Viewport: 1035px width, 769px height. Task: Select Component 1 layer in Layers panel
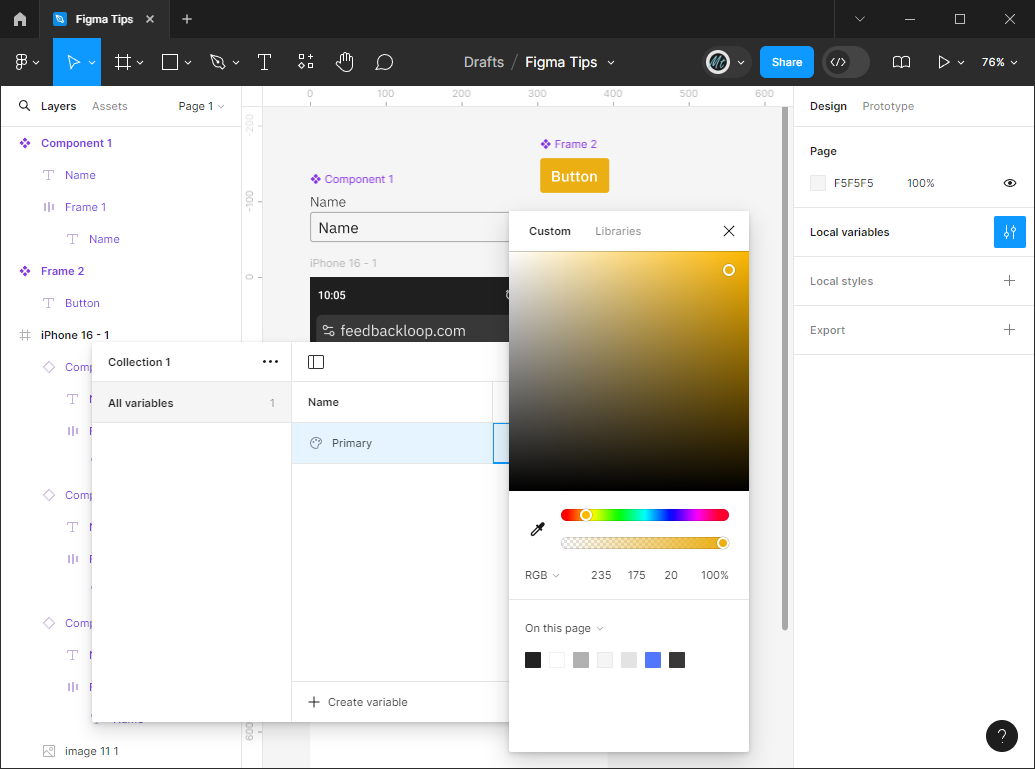(77, 143)
